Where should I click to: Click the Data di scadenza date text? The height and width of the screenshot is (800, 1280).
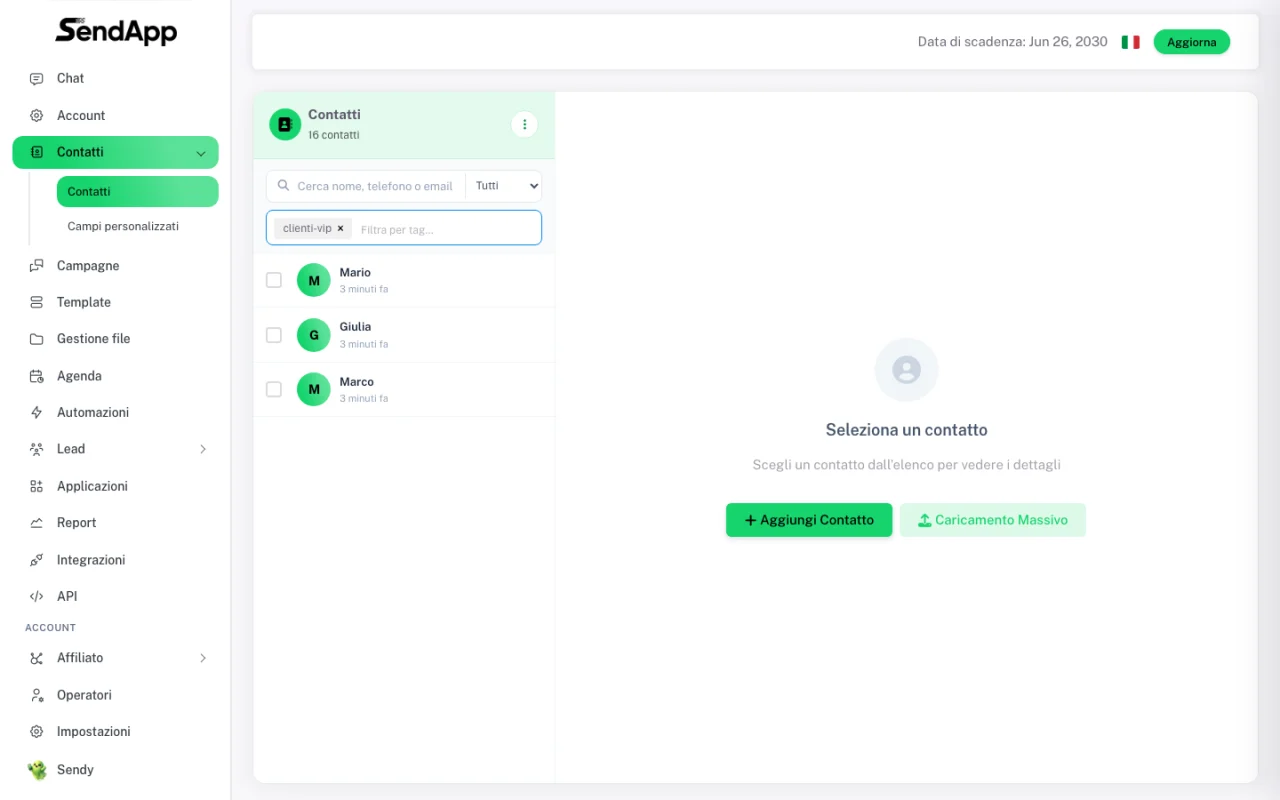pyautogui.click(x=1012, y=42)
